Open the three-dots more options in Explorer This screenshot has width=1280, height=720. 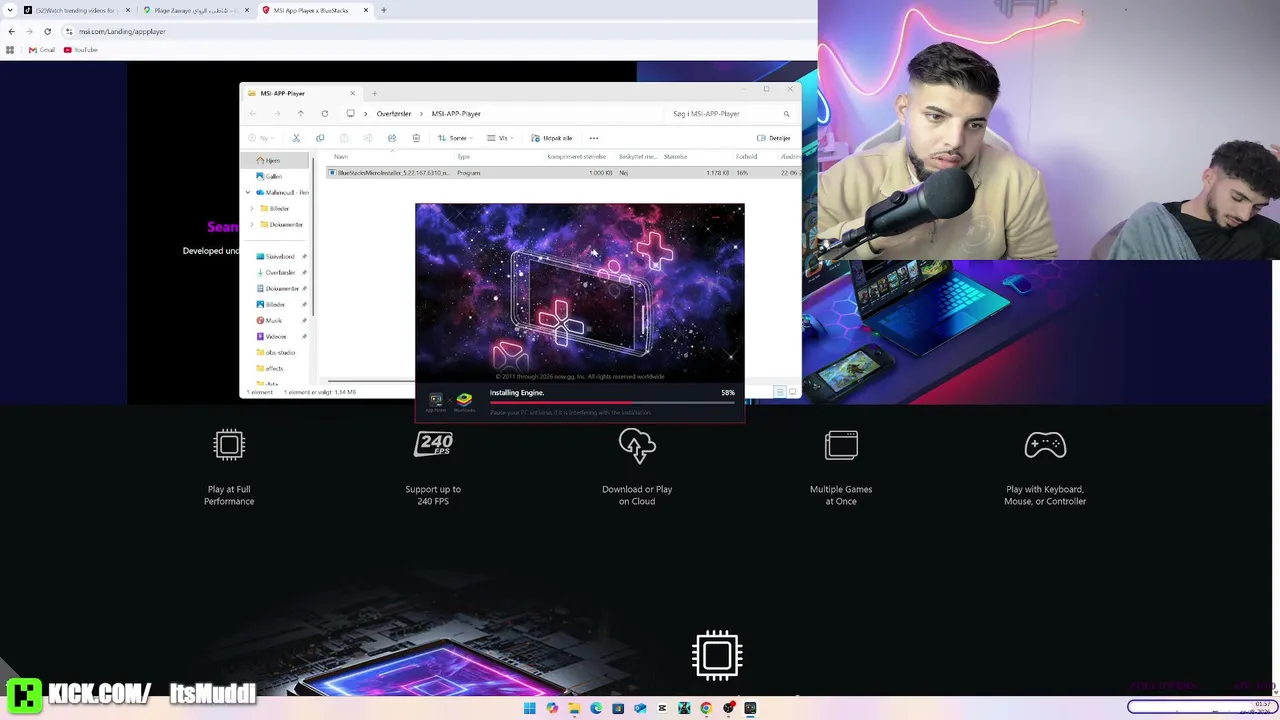click(x=594, y=138)
